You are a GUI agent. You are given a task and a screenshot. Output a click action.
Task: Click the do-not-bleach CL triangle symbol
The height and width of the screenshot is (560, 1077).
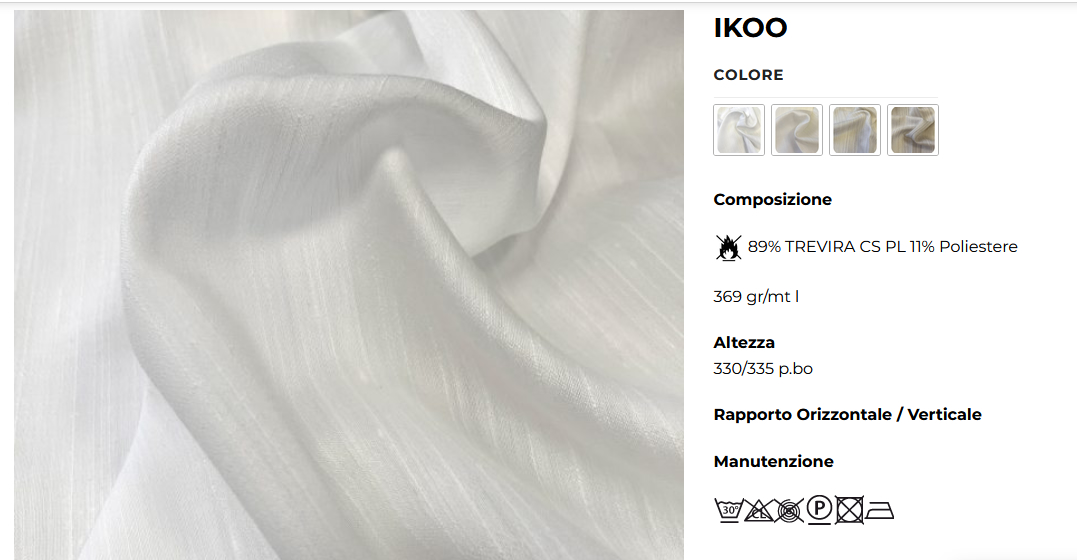pyautogui.click(x=759, y=510)
